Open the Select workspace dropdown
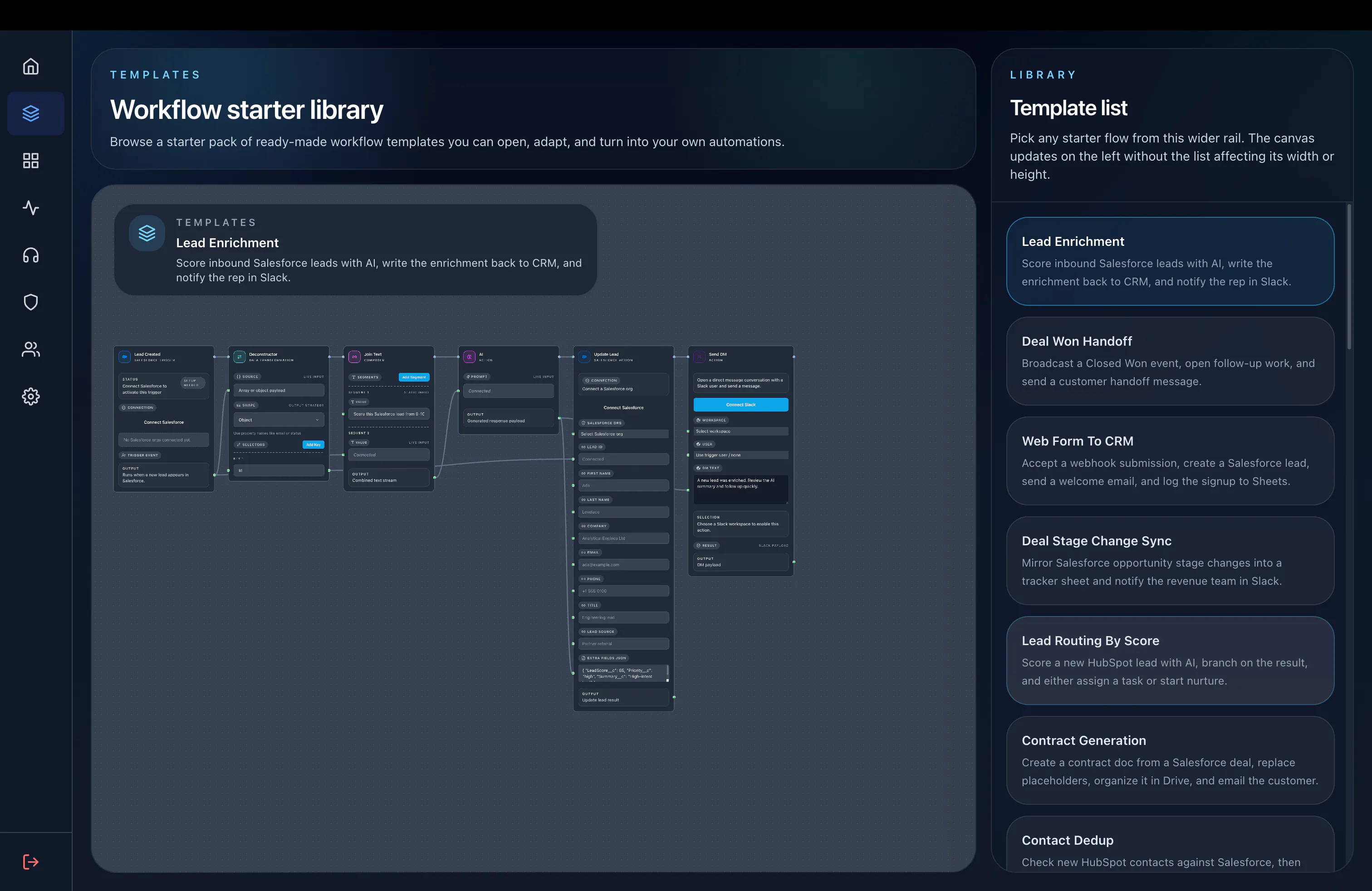This screenshot has width=1372, height=891. click(741, 431)
